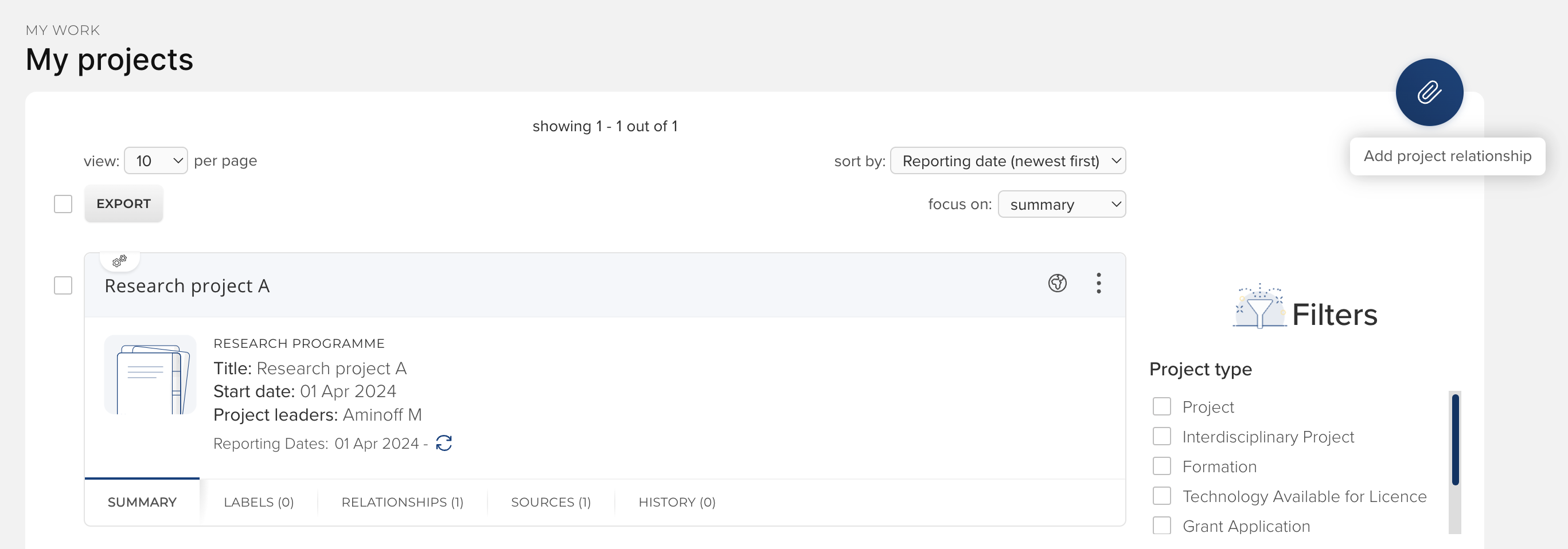1568x549 pixels.
Task: Switch to the Relationships (1) tab
Action: coord(401,502)
